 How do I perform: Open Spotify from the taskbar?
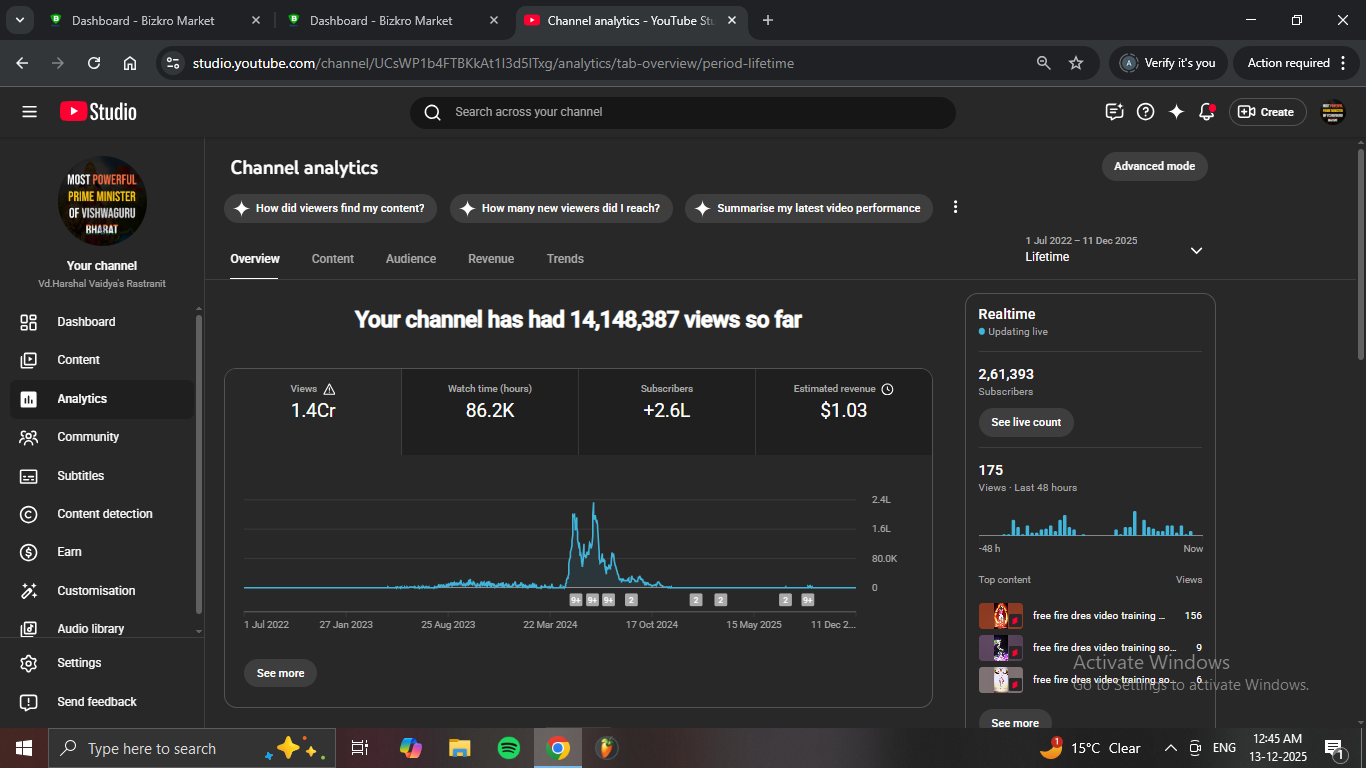(x=508, y=748)
